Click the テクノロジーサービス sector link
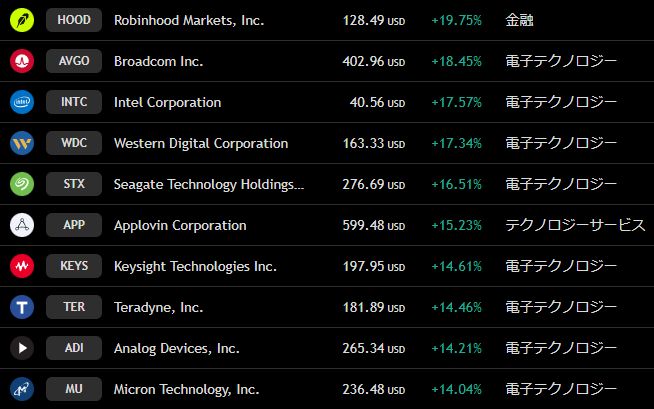 coord(575,225)
